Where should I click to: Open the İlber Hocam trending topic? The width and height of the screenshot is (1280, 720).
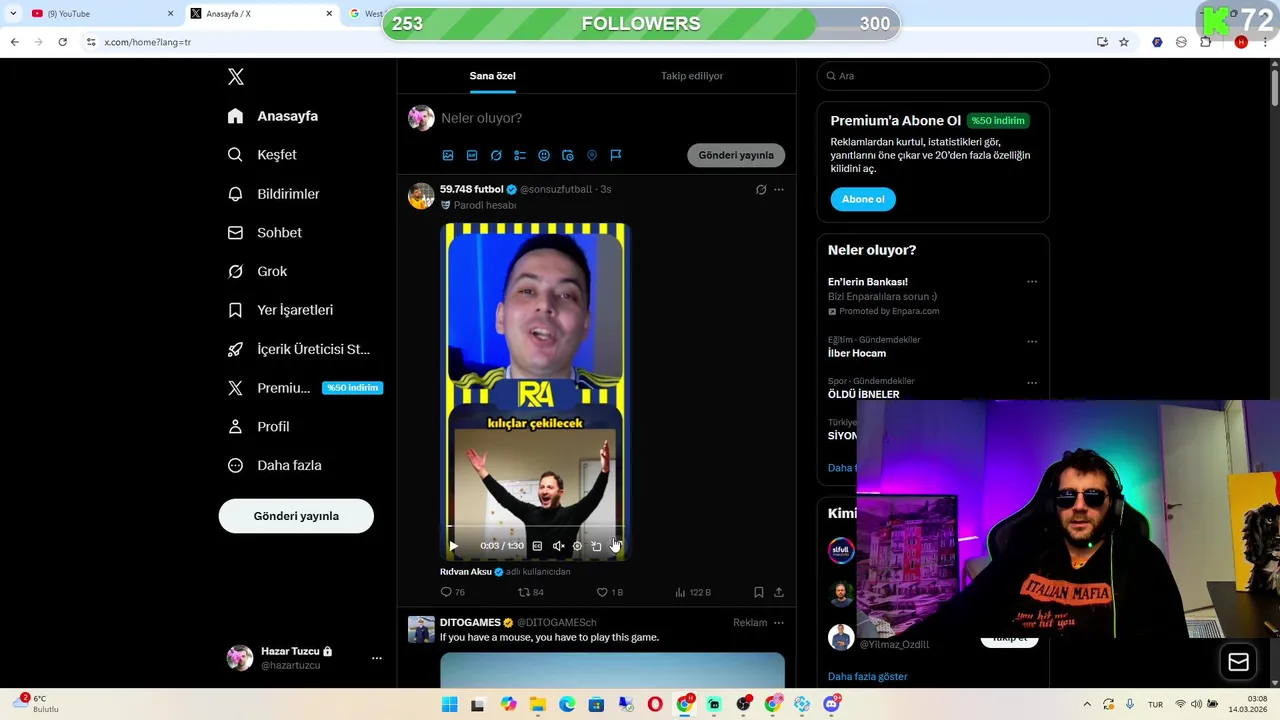pos(857,353)
